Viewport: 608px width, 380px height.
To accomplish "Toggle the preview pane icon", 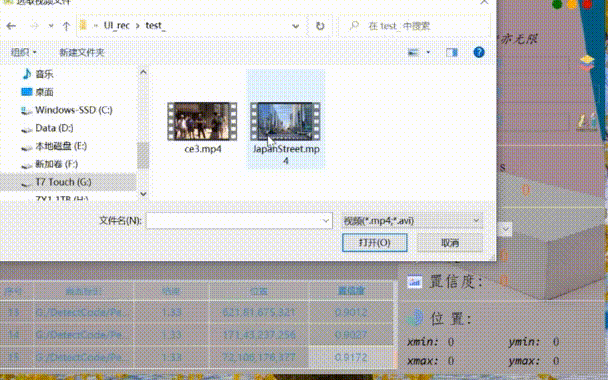I will pyautogui.click(x=452, y=52).
